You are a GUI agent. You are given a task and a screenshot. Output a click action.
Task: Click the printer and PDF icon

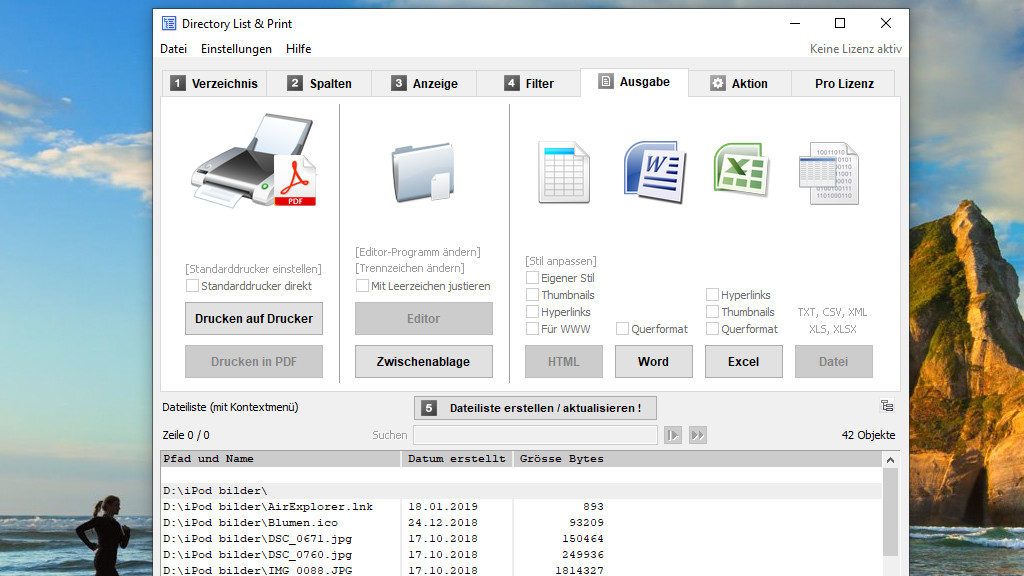coord(254,161)
